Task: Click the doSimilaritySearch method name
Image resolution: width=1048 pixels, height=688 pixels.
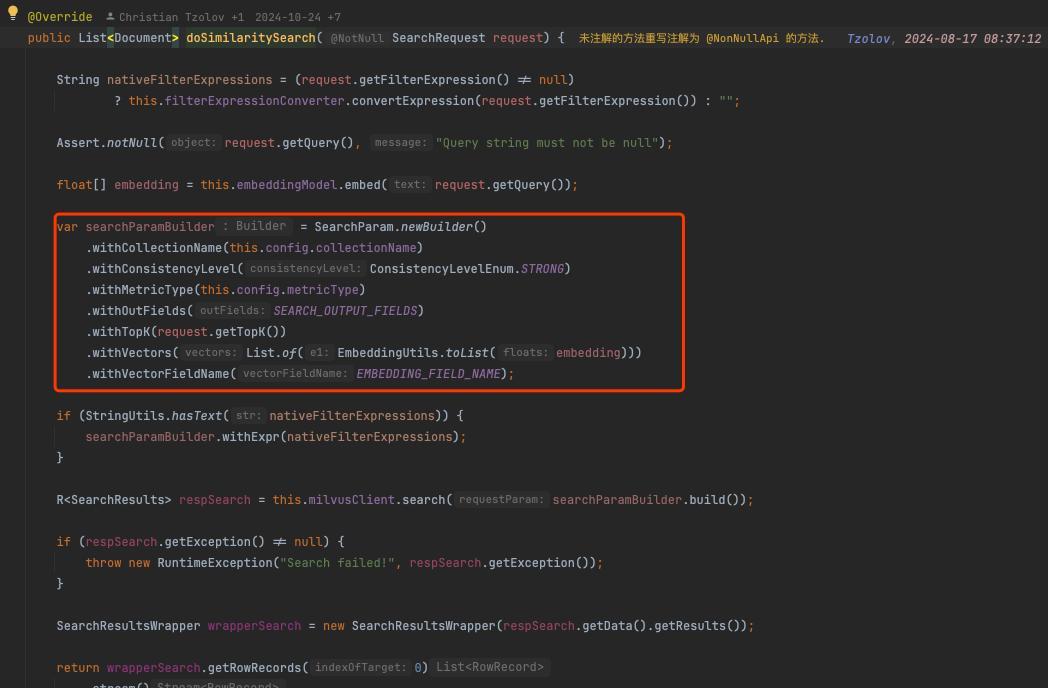Action: (251, 38)
